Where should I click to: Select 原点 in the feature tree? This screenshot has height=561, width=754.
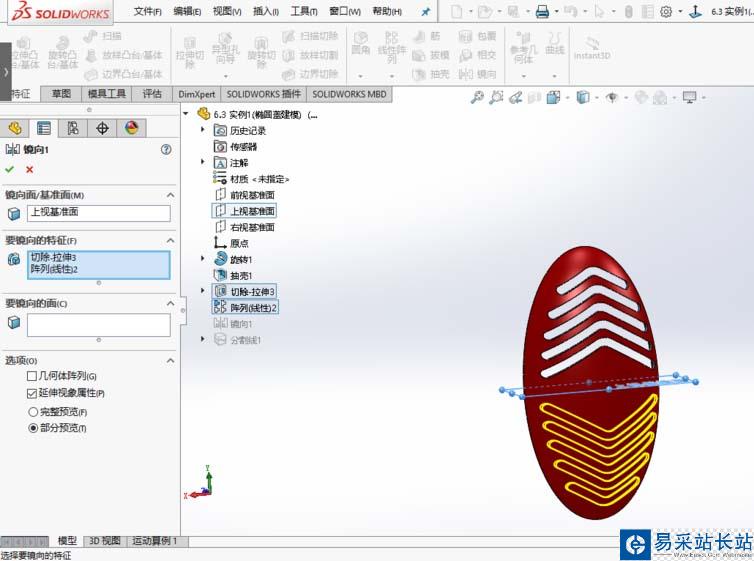tap(240, 243)
